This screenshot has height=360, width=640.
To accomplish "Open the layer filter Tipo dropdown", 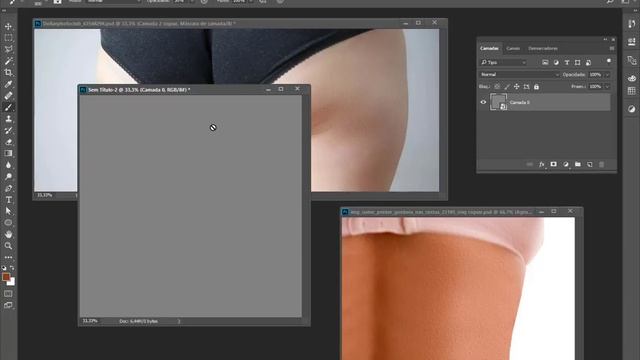I will coord(504,62).
